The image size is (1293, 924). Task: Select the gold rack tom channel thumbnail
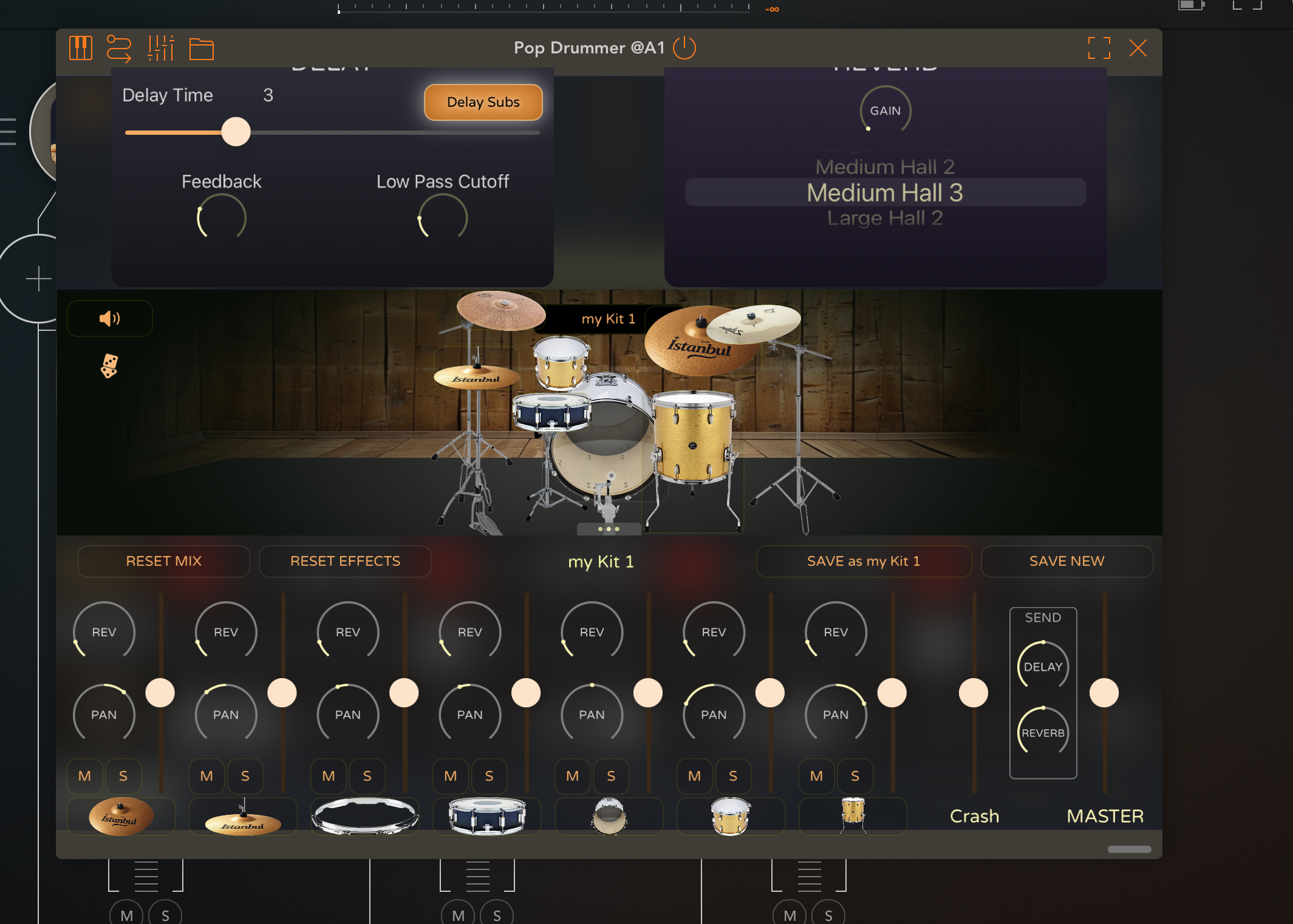[731, 816]
